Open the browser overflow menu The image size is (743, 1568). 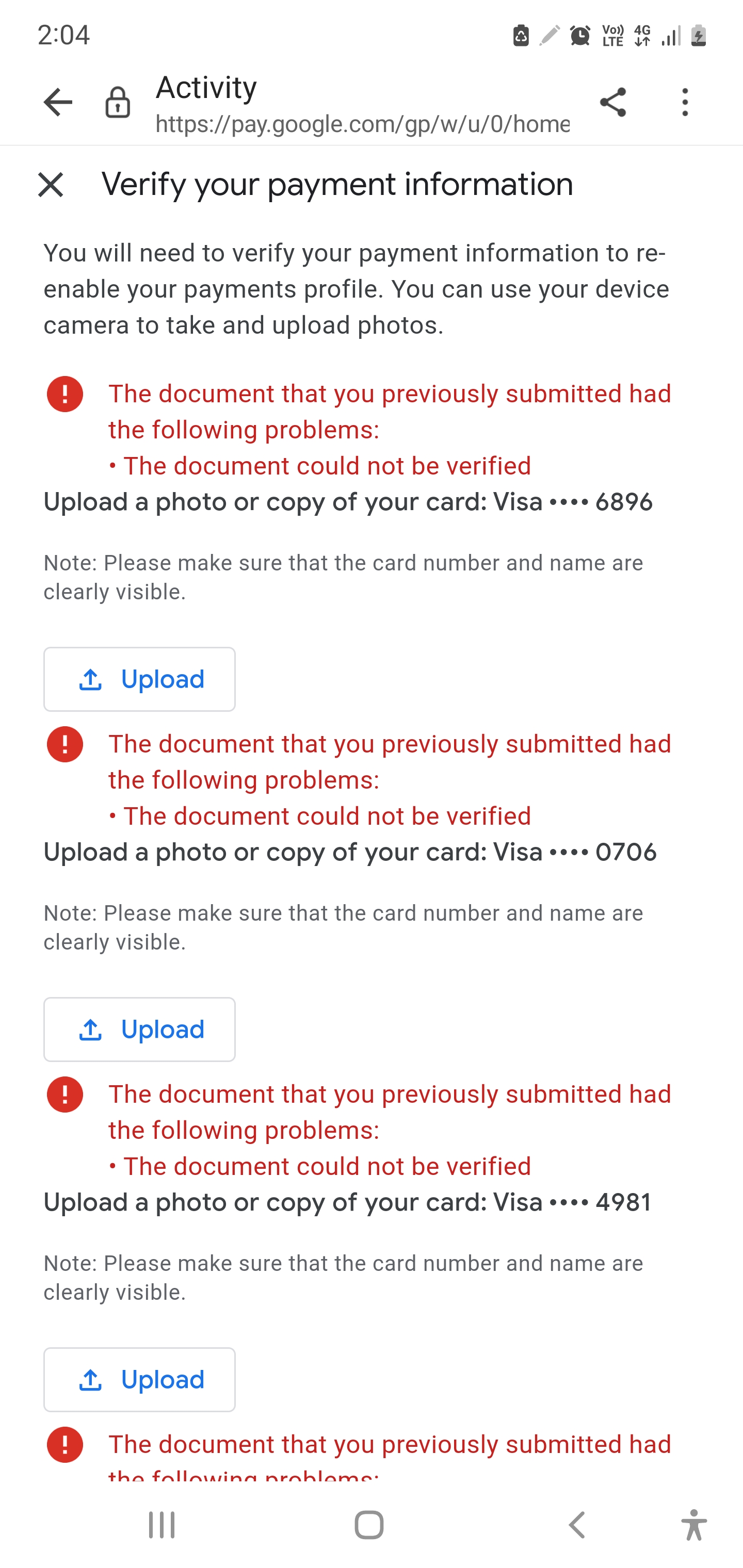click(685, 102)
